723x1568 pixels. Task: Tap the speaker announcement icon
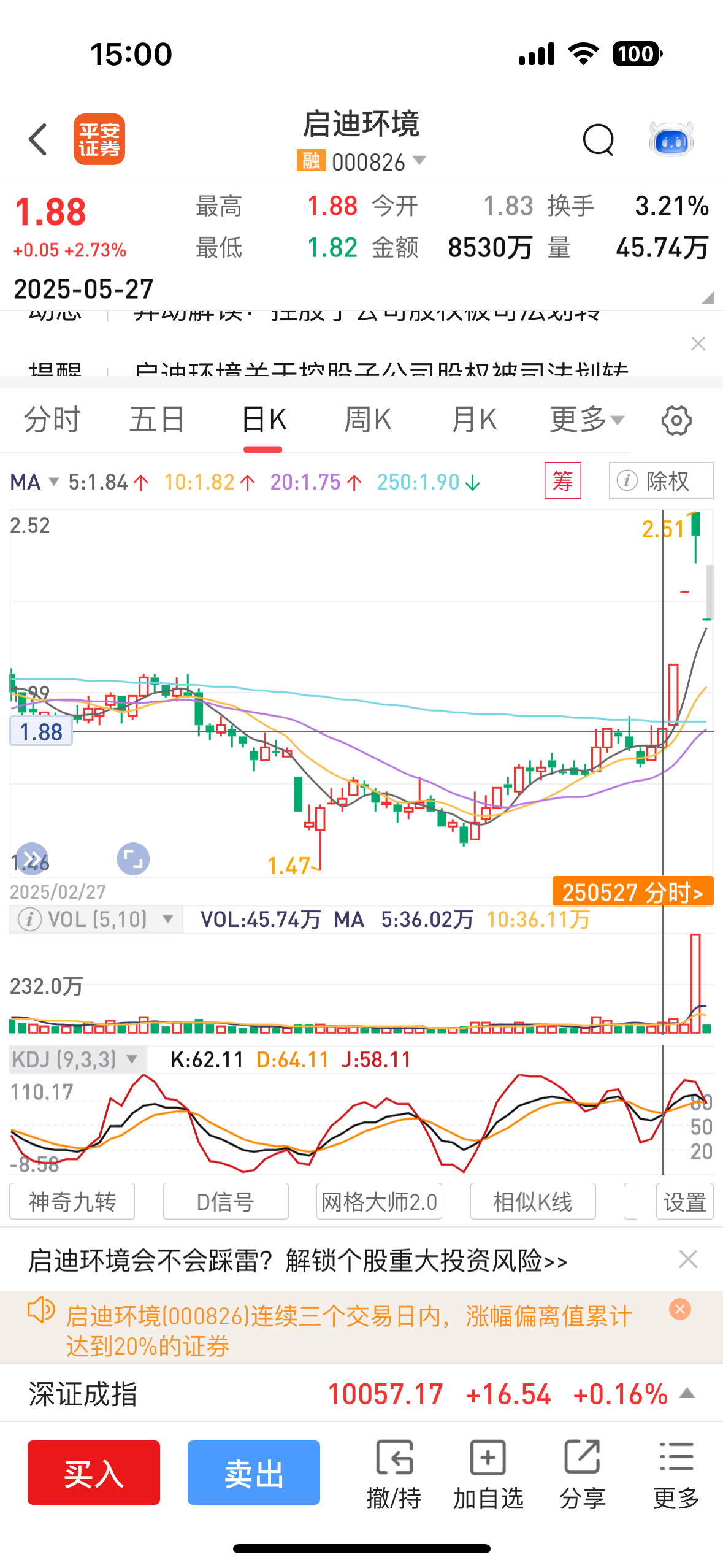(x=42, y=1310)
